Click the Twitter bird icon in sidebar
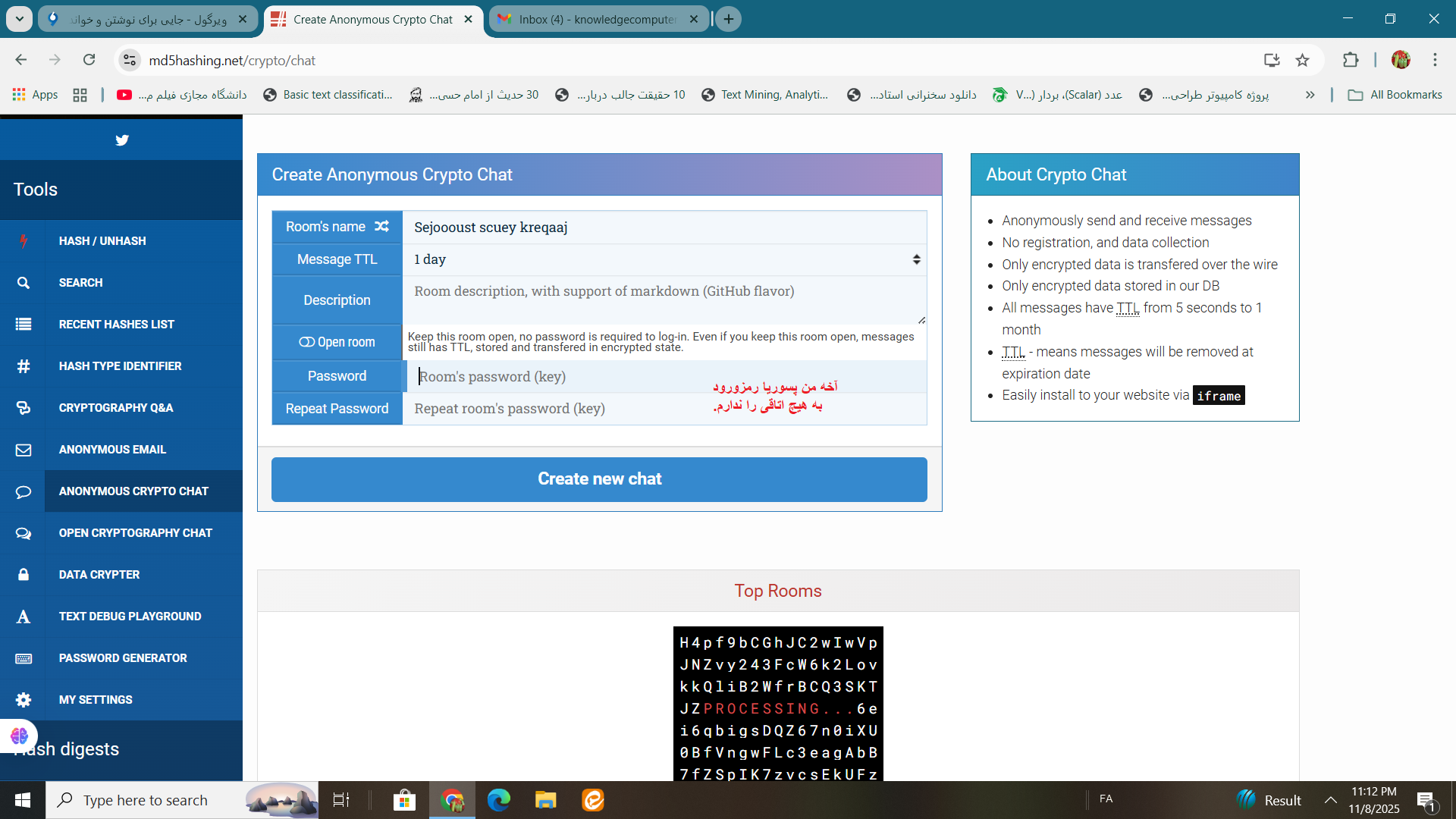 121,140
